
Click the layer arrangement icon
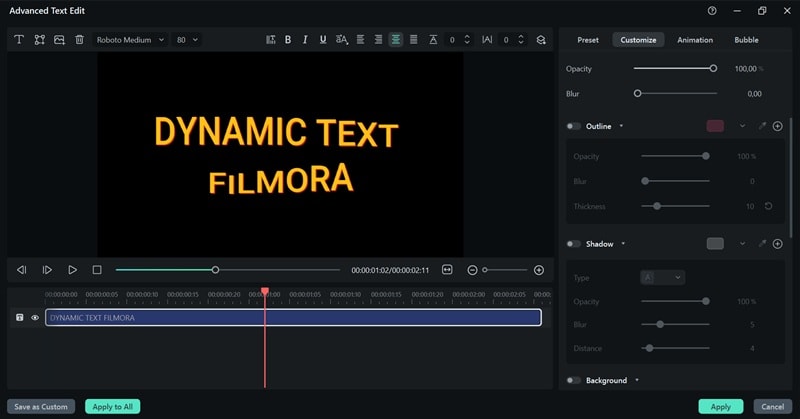(x=541, y=40)
